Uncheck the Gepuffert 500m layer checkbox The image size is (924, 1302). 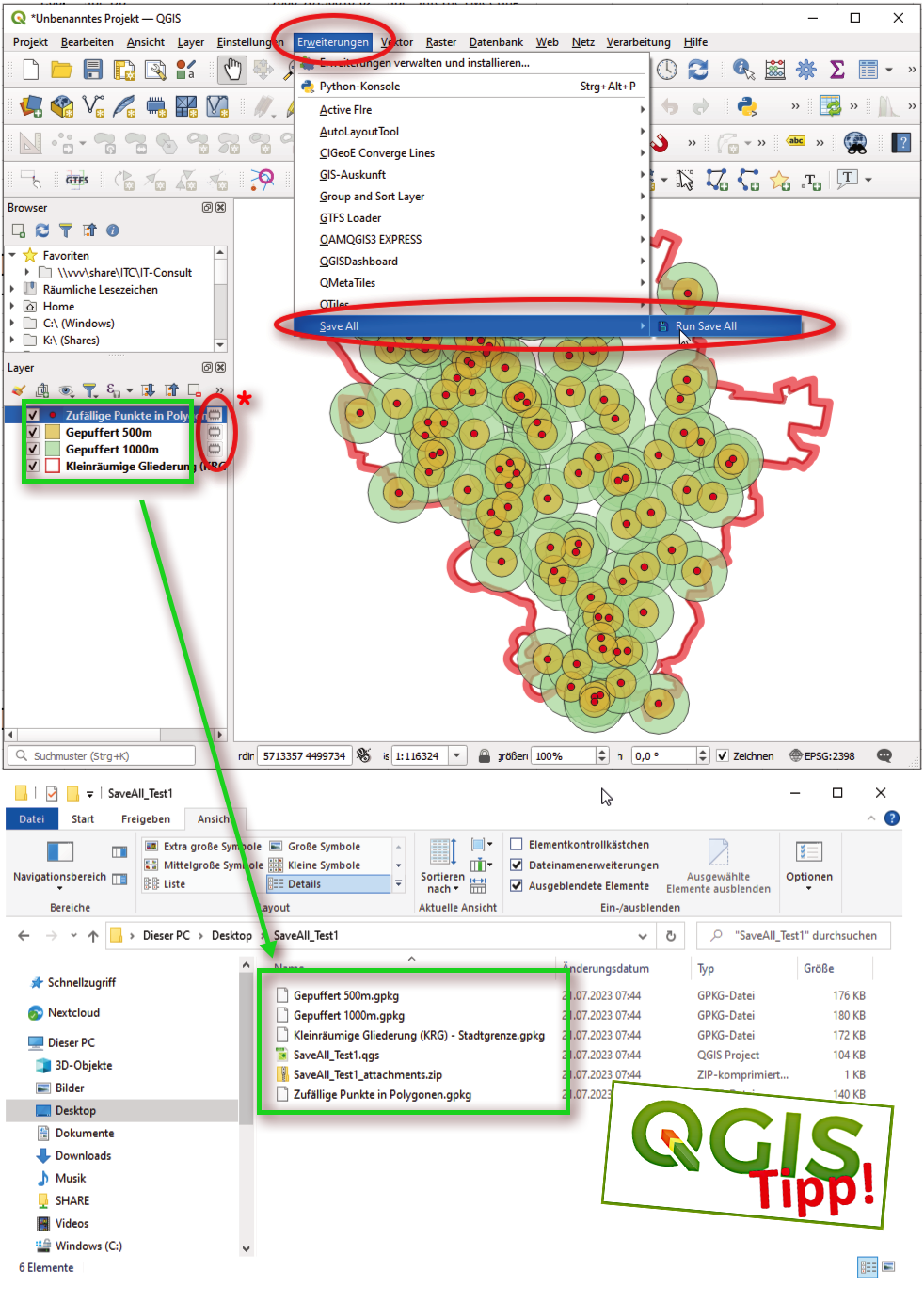(33, 432)
